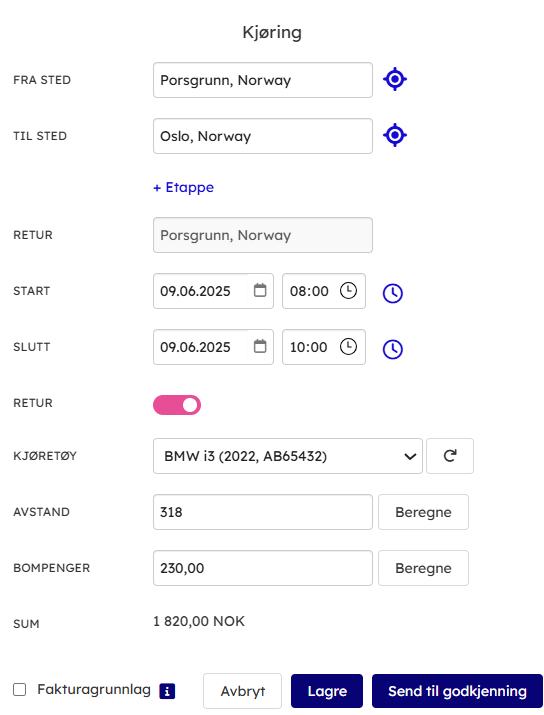The height and width of the screenshot is (715, 544).
Task: Click Beregne next to Avstand
Action: 423,512
